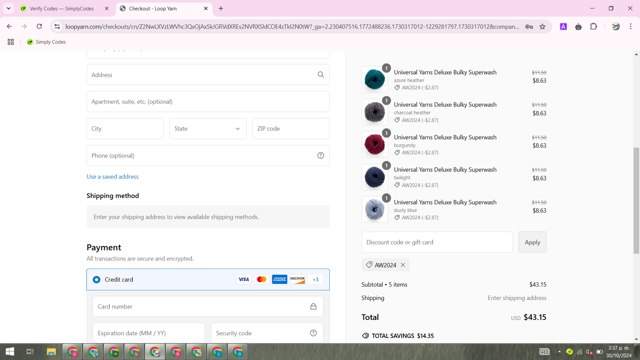Select the Credit card radio button
640x360 pixels.
pyautogui.click(x=96, y=280)
